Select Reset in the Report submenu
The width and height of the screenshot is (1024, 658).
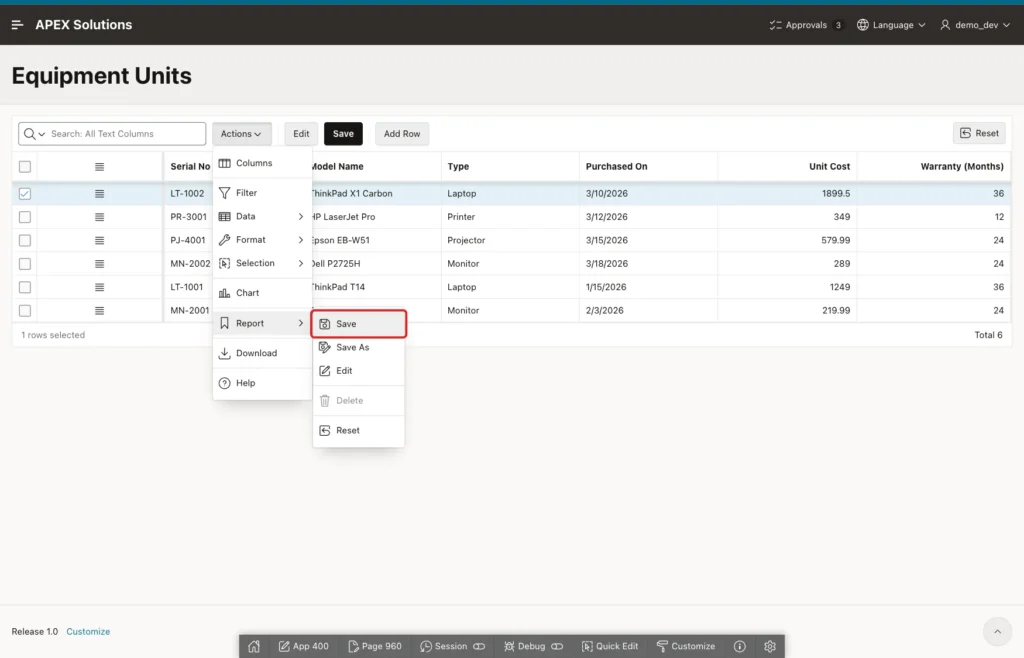359,431
